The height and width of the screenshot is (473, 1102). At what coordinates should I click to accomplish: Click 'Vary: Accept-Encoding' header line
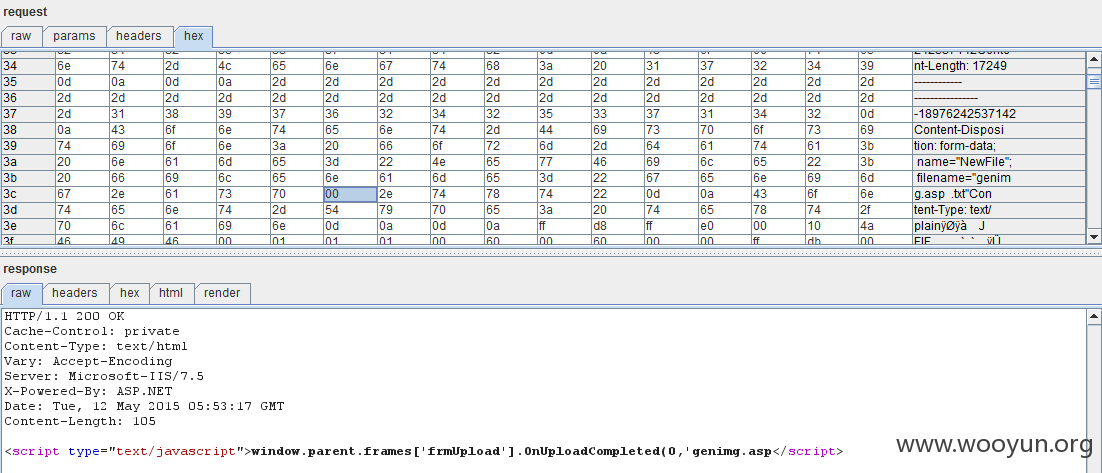pyautogui.click(x=88, y=361)
